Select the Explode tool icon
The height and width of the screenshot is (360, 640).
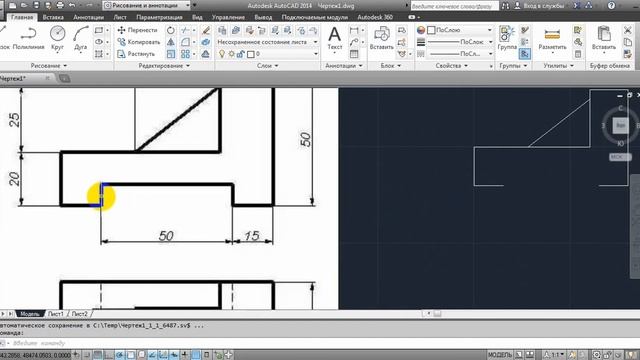206,42
